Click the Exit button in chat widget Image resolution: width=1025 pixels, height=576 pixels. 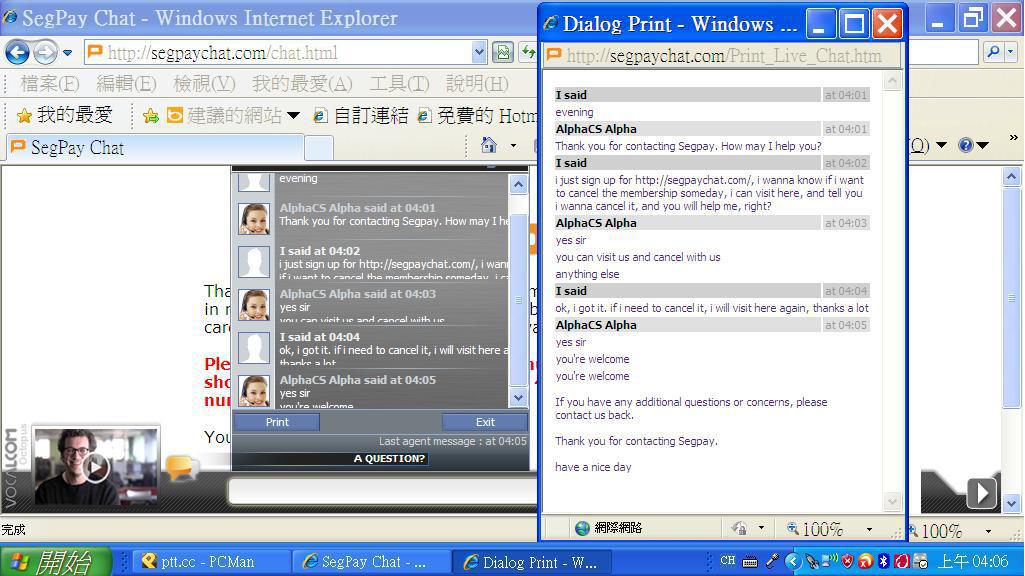coord(485,422)
